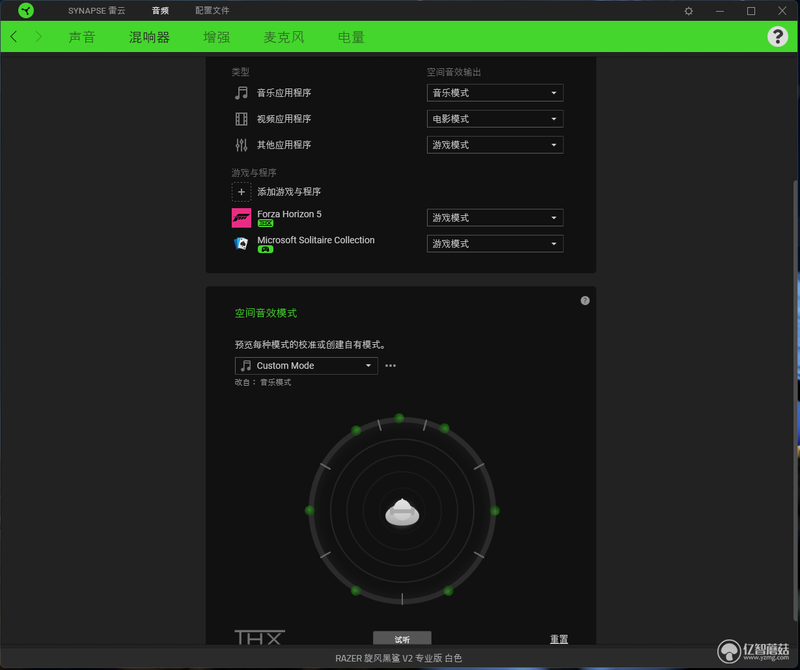800x670 pixels.
Task: Click the listener head icon in the circle
Action: (x=402, y=512)
